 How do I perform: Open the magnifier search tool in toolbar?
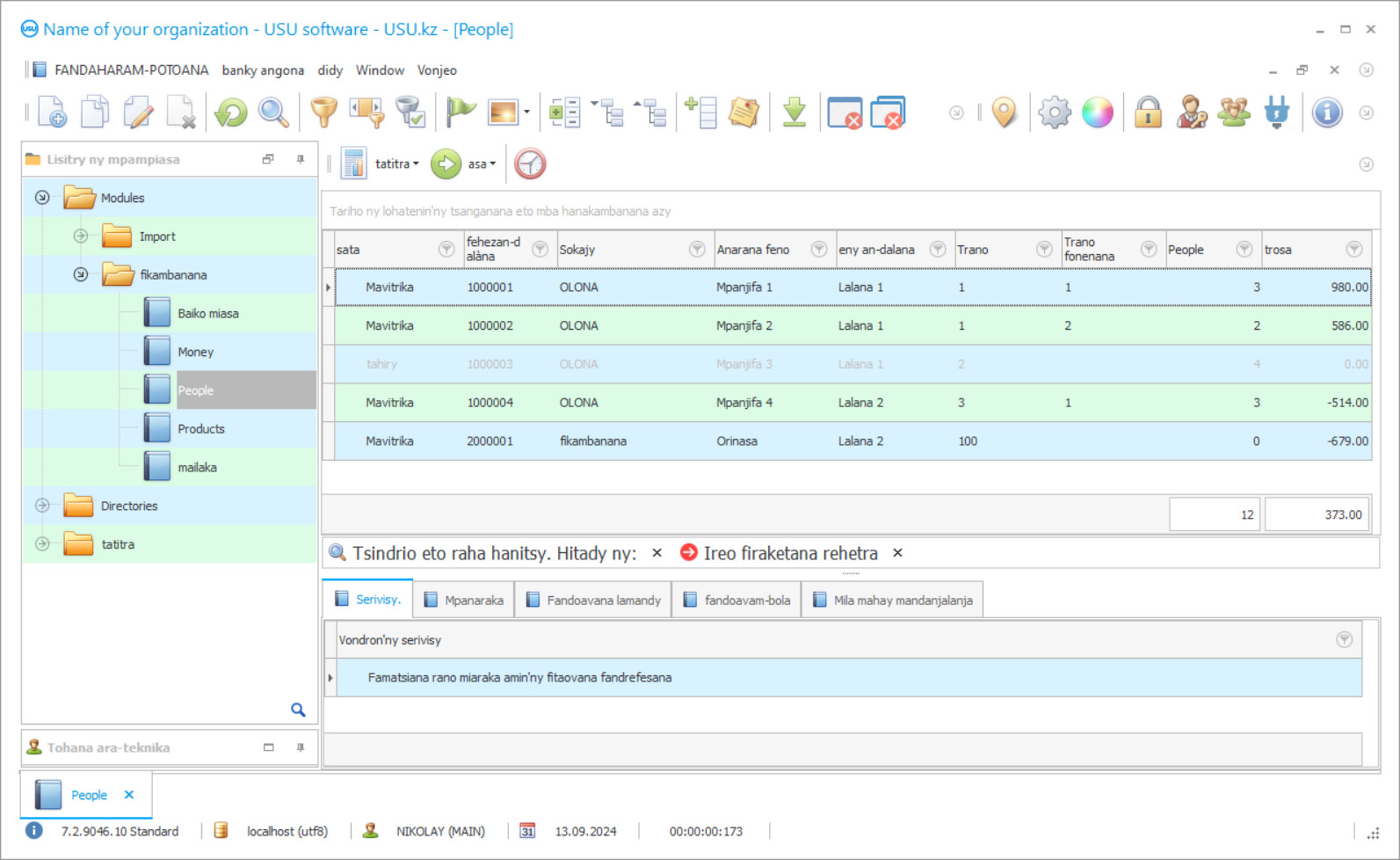click(273, 113)
